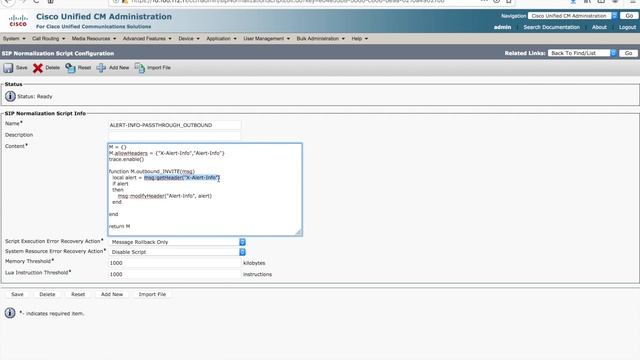This screenshot has width=640, height=360.
Task: Open the User Management menu
Action: click(x=267, y=38)
